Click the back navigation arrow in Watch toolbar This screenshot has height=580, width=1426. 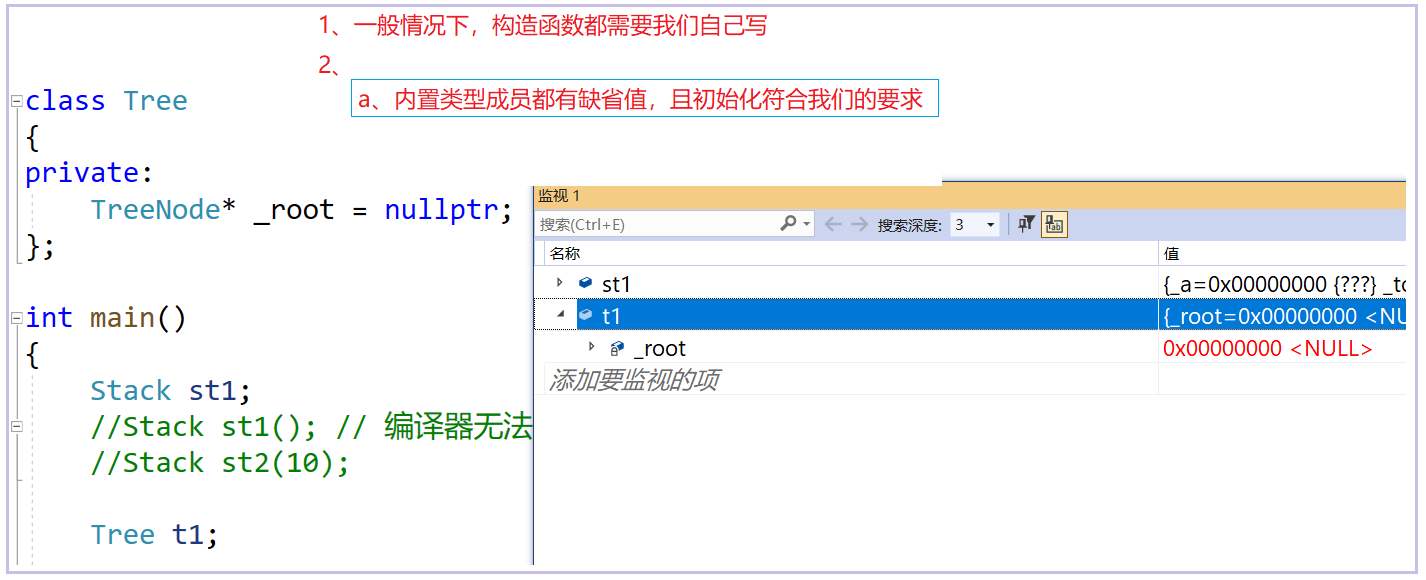[831, 223]
